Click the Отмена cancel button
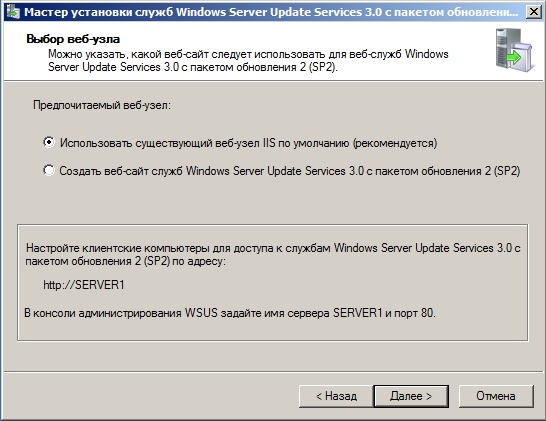Screen dimensions: 546x421 496,396
